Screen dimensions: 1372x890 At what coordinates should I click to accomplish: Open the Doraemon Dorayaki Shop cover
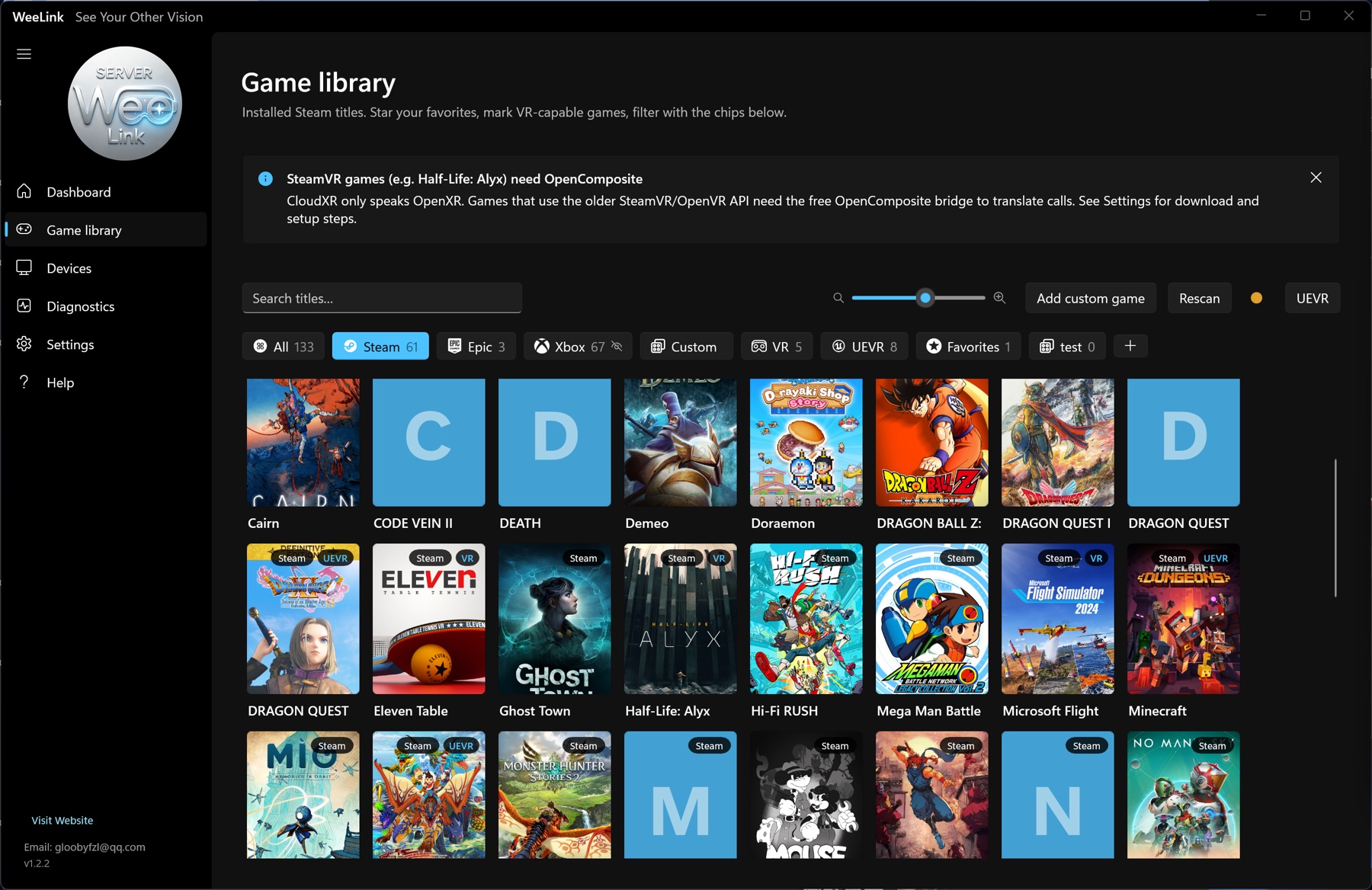806,442
